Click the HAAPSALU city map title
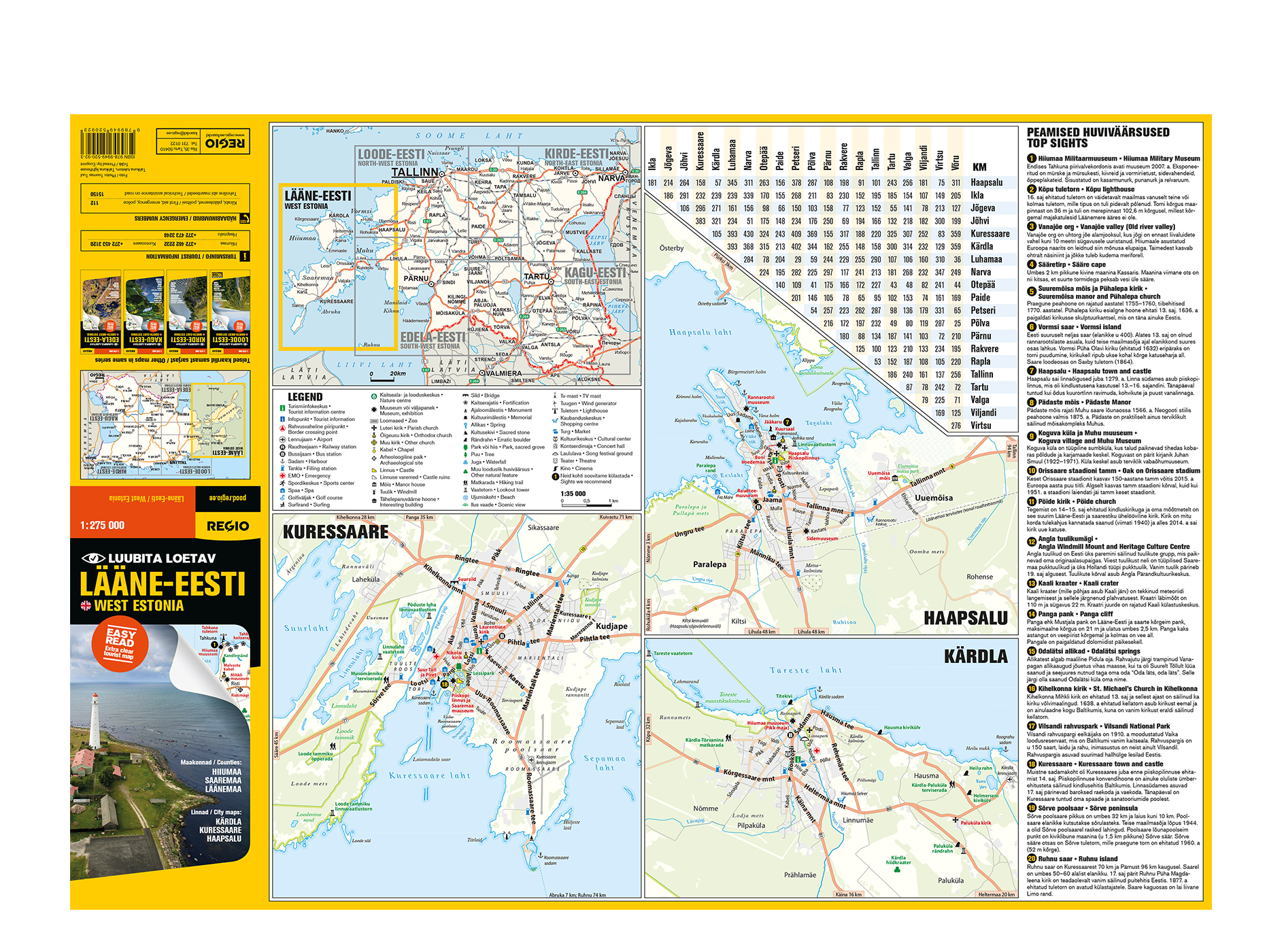The height and width of the screenshot is (952, 1284). (966, 618)
